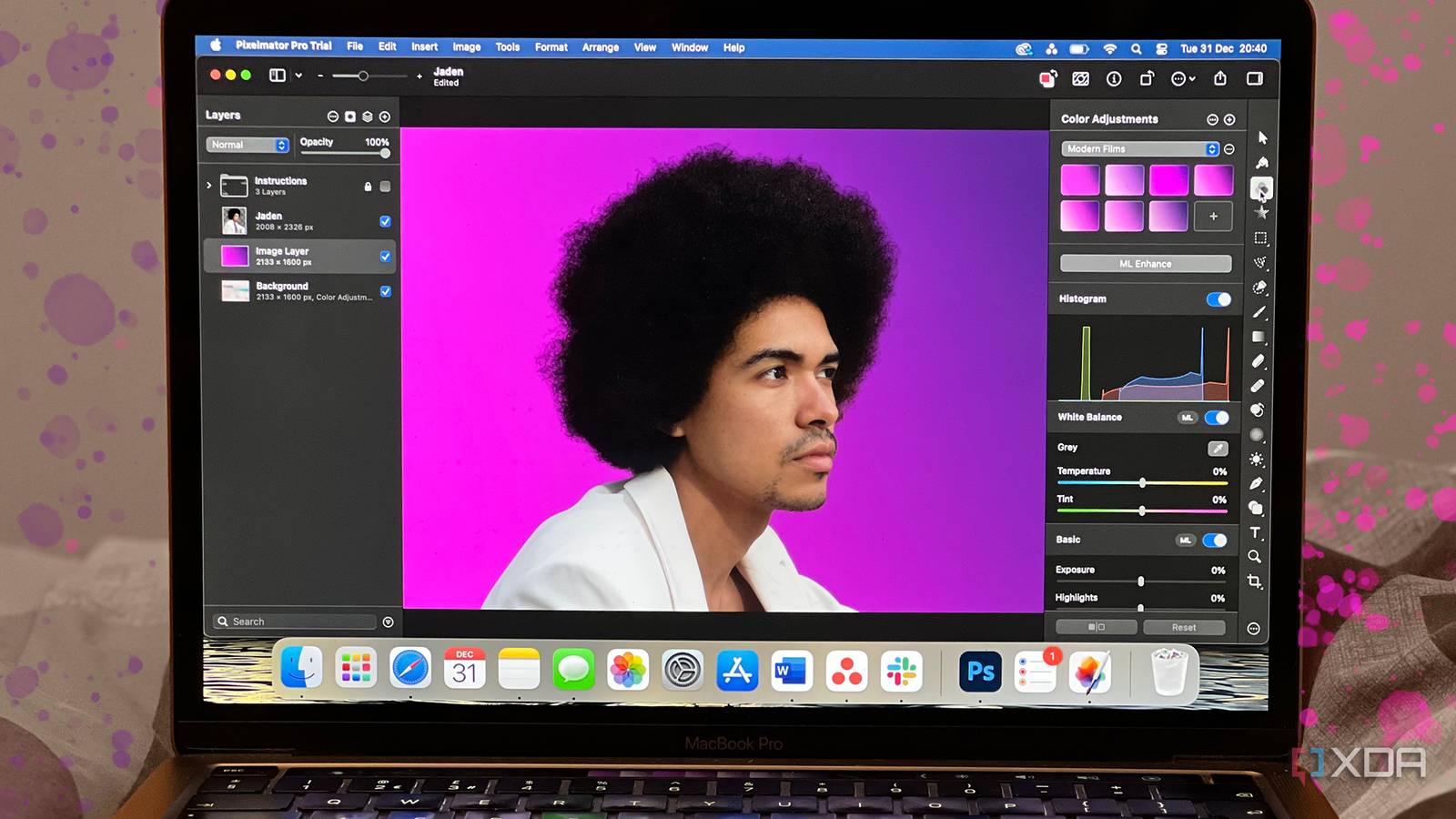Open the Modern Films preset dropdown
Viewport: 1456px width, 819px height.
coord(1139,148)
